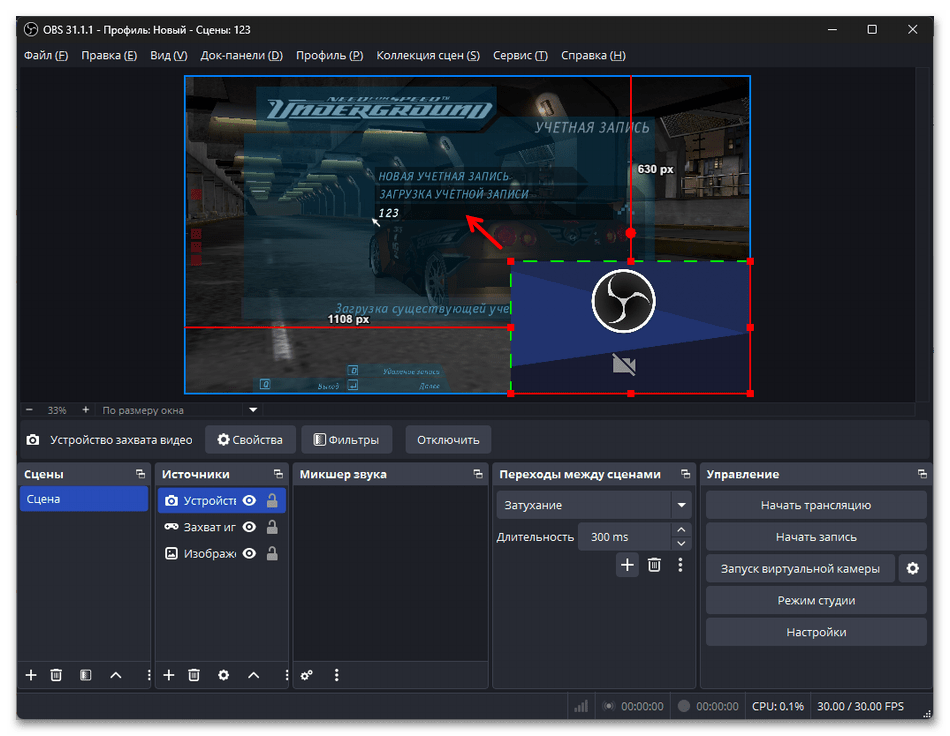Add a new scene with plus icon
This screenshot has height=736, width=950.
pyautogui.click(x=31, y=675)
